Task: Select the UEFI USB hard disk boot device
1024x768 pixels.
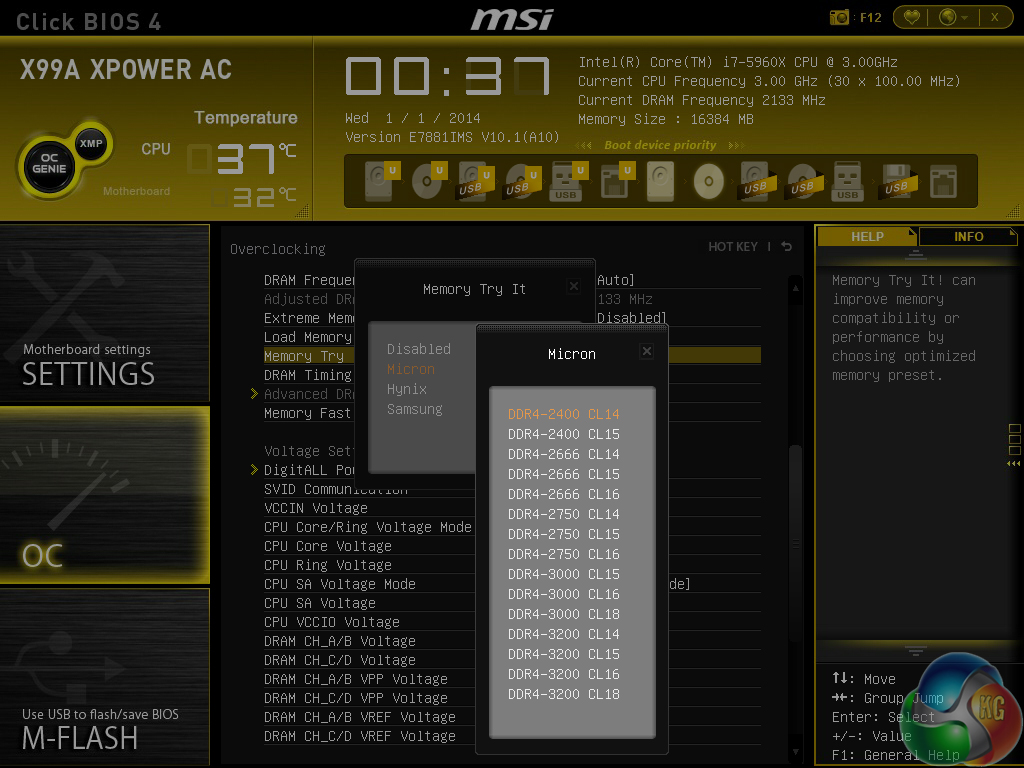Action: click(x=475, y=181)
